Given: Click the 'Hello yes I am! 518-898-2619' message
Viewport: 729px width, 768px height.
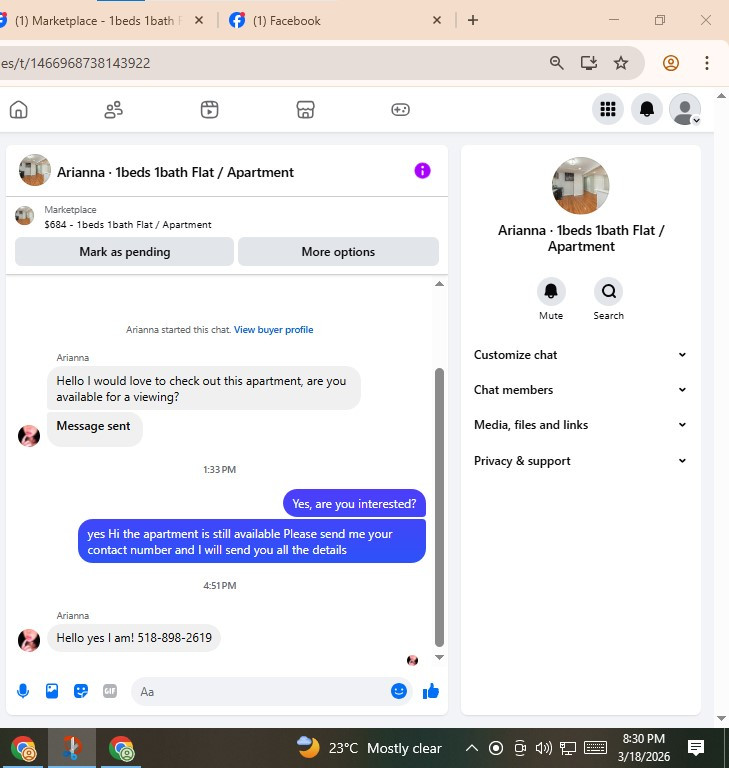Looking at the screenshot, I should [x=134, y=638].
